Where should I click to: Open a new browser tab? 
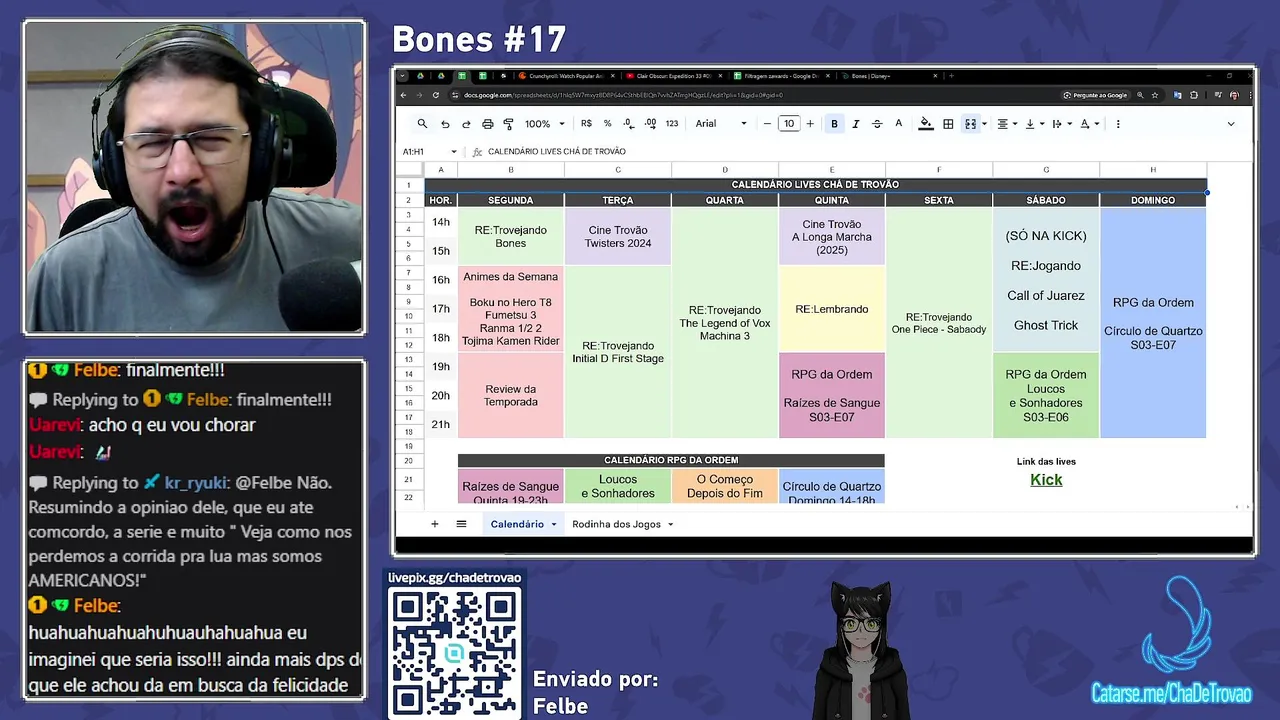point(951,76)
